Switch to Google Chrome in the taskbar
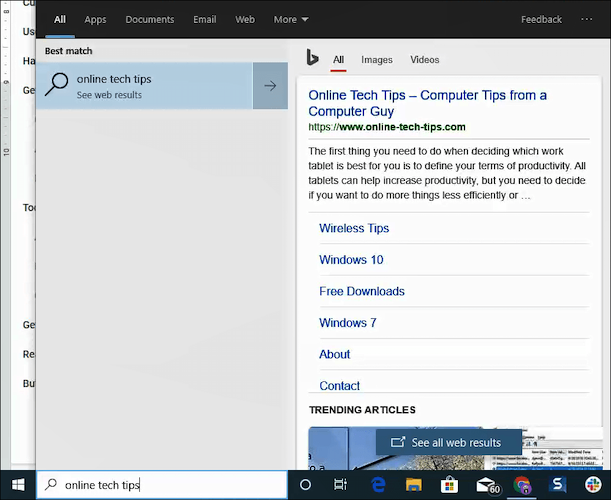The height and width of the screenshot is (500, 611). (x=522, y=485)
